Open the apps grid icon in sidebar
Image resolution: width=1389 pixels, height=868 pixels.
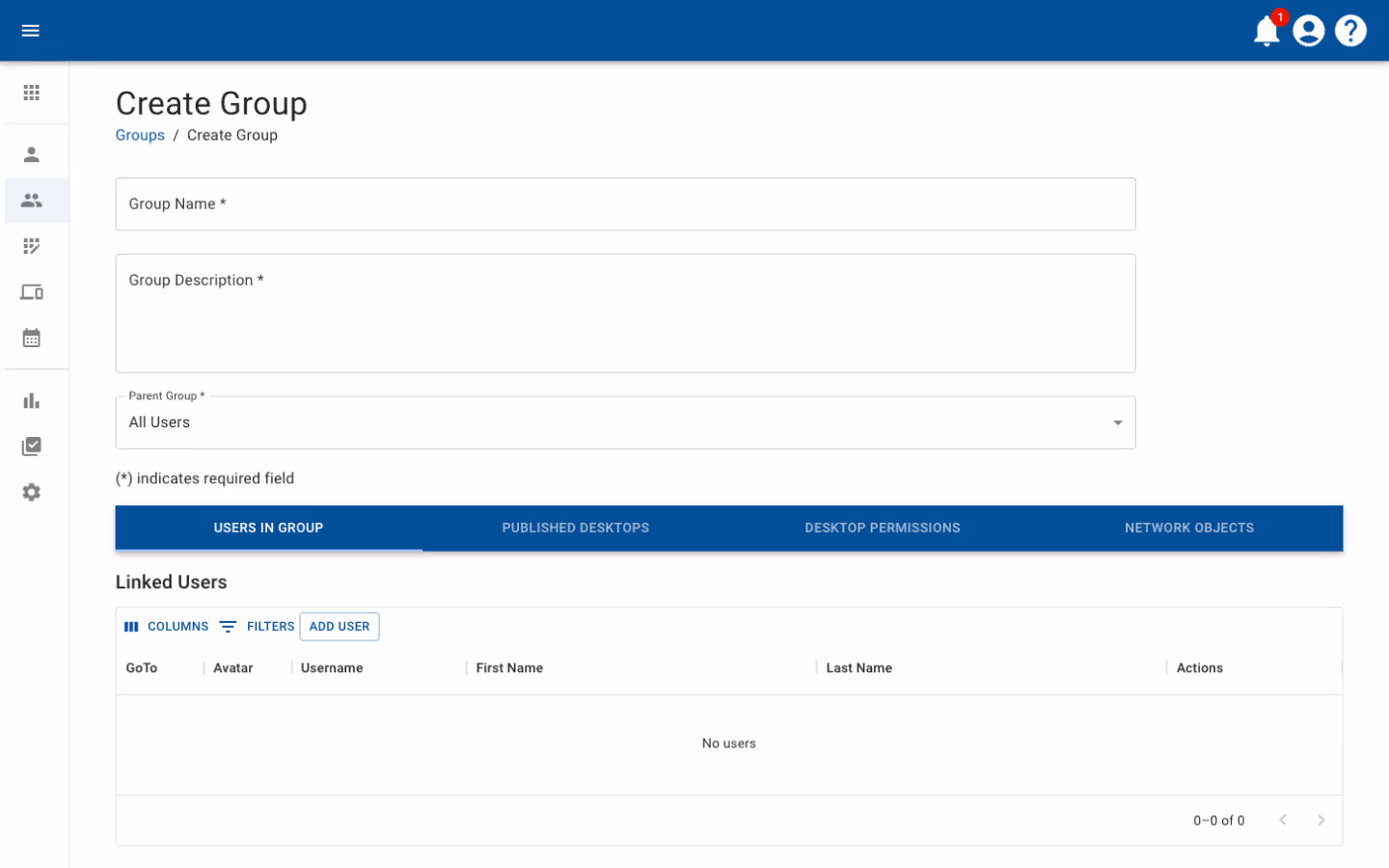31,93
